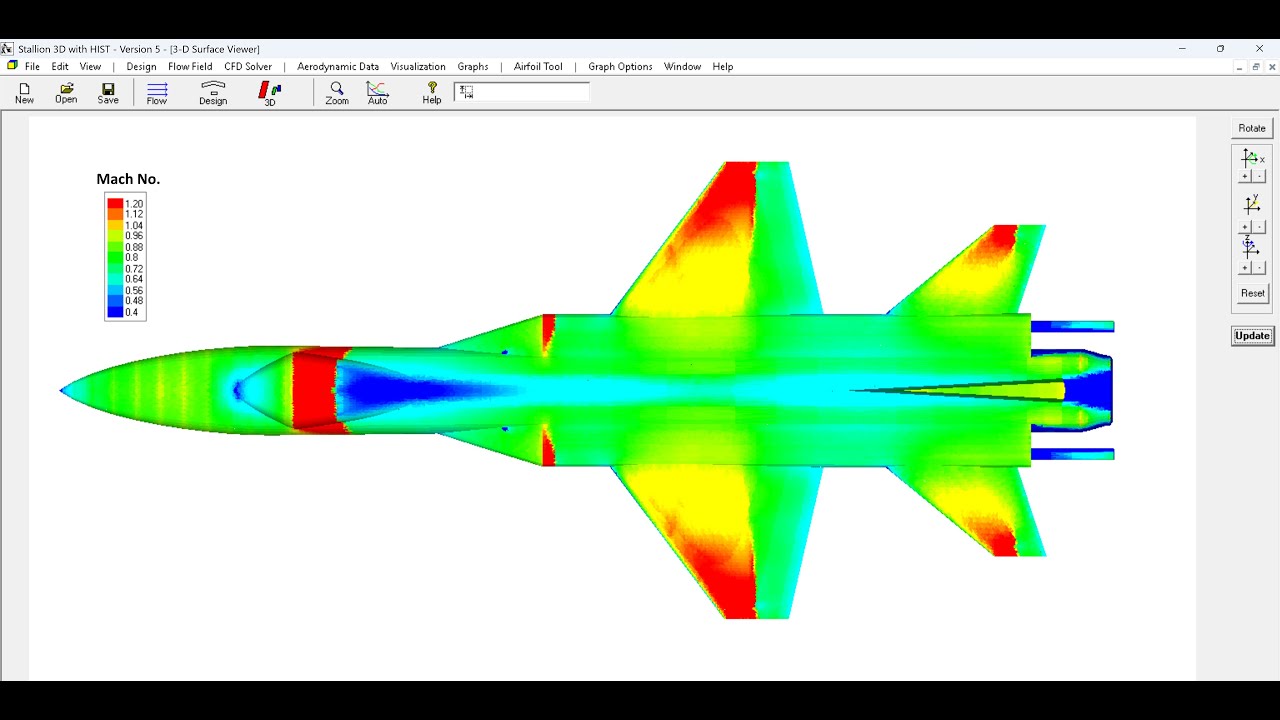The height and width of the screenshot is (720, 1280).
Task: Minimize the inner 3-D Surface Viewer window
Action: (x=1239, y=67)
